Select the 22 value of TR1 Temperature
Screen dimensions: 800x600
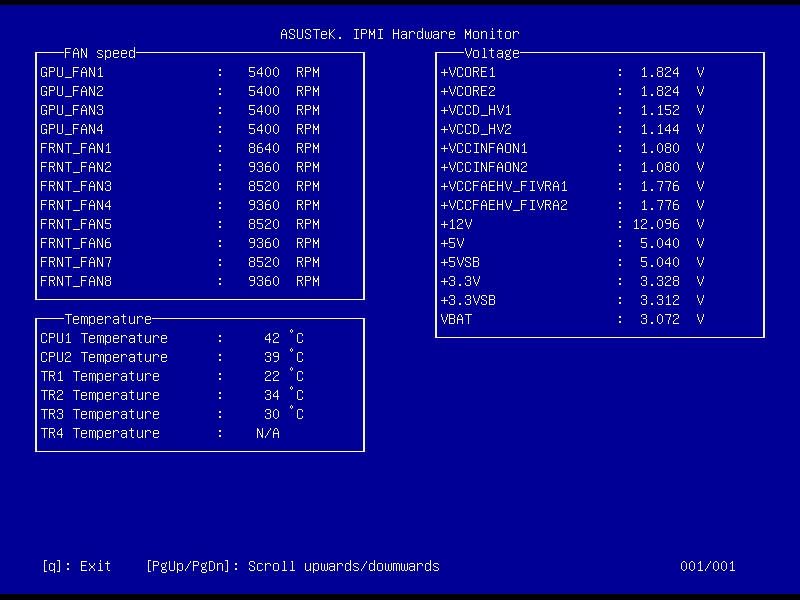click(272, 377)
